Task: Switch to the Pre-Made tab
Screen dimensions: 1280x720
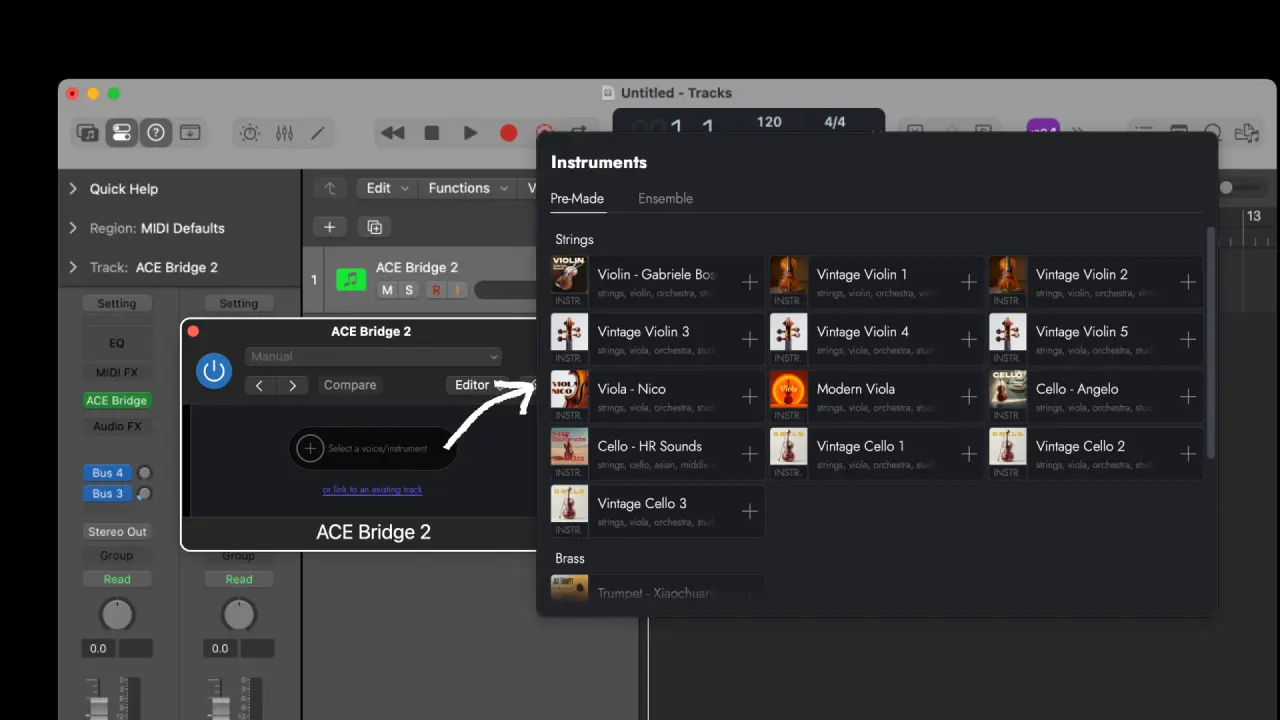Action: coord(577,198)
